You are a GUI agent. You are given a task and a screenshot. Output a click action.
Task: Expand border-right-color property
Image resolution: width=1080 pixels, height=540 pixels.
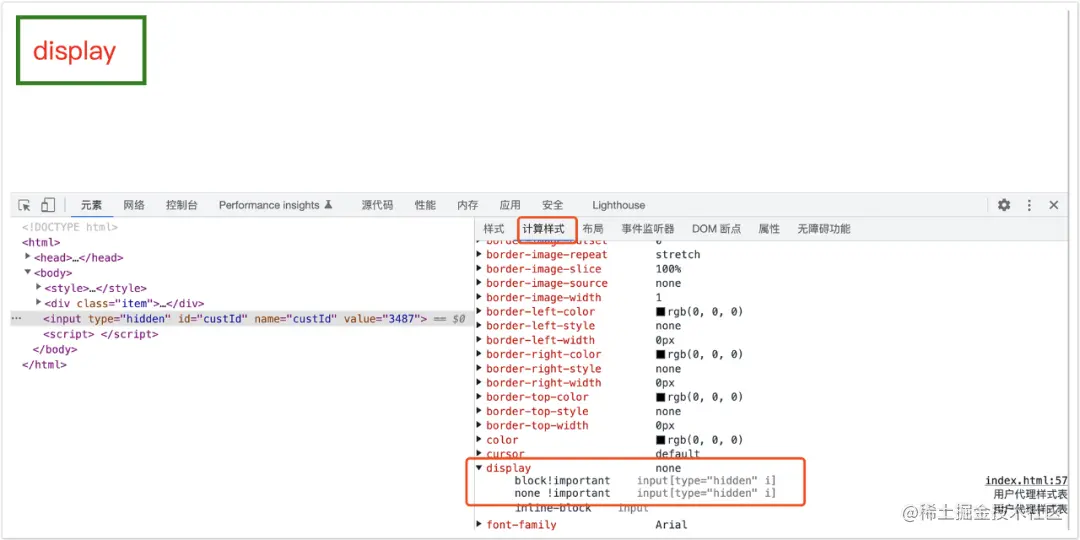[479, 354]
